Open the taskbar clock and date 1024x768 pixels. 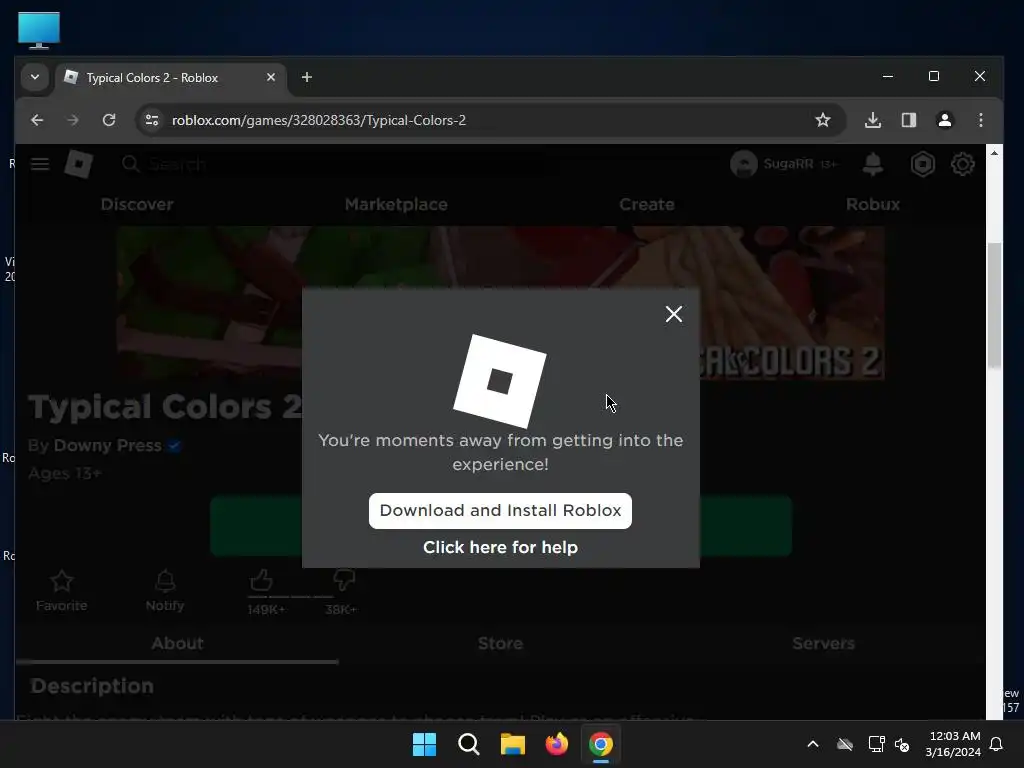pyautogui.click(x=953, y=744)
